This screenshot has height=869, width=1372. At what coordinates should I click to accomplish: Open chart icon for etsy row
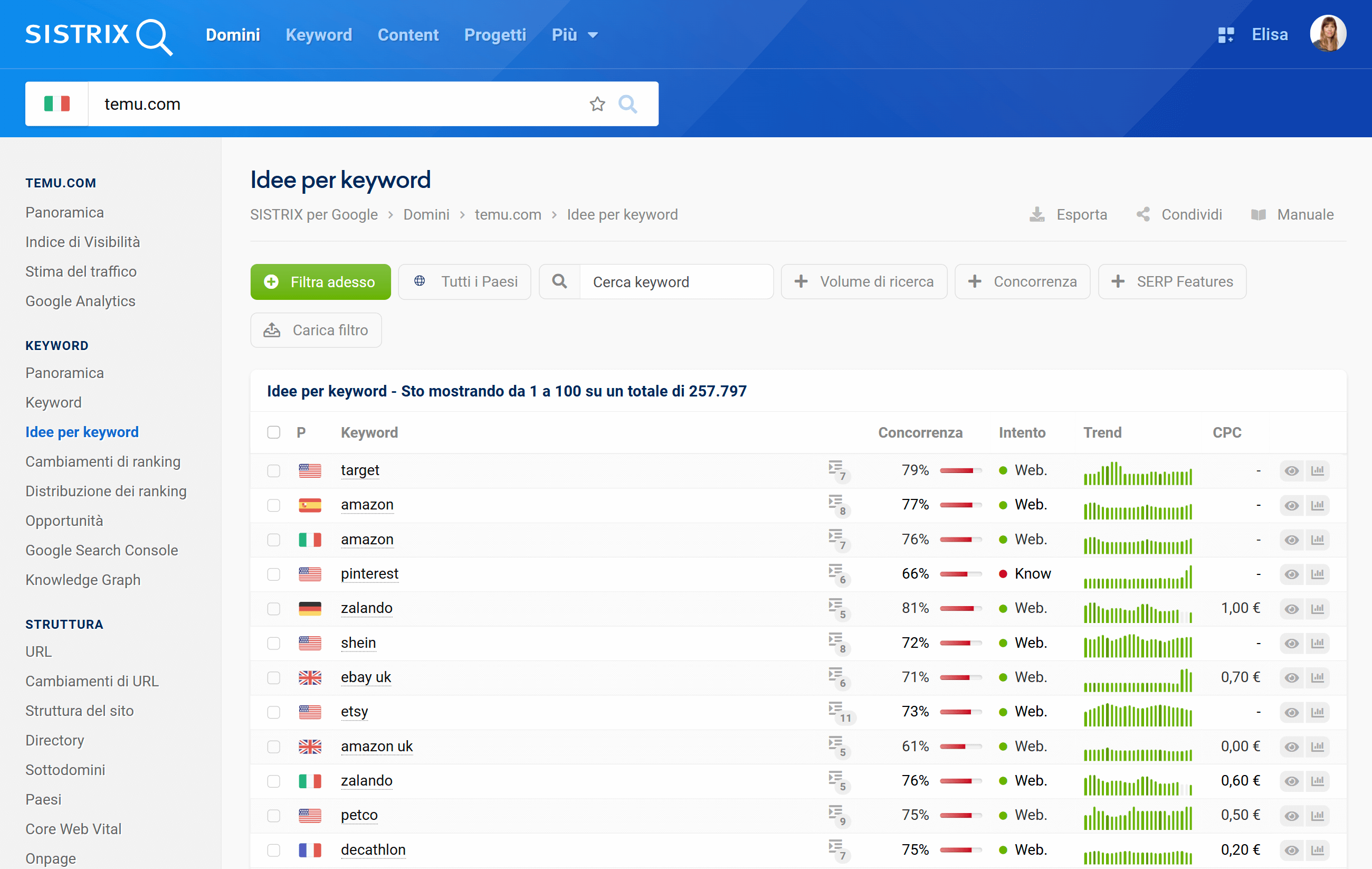pyautogui.click(x=1318, y=712)
